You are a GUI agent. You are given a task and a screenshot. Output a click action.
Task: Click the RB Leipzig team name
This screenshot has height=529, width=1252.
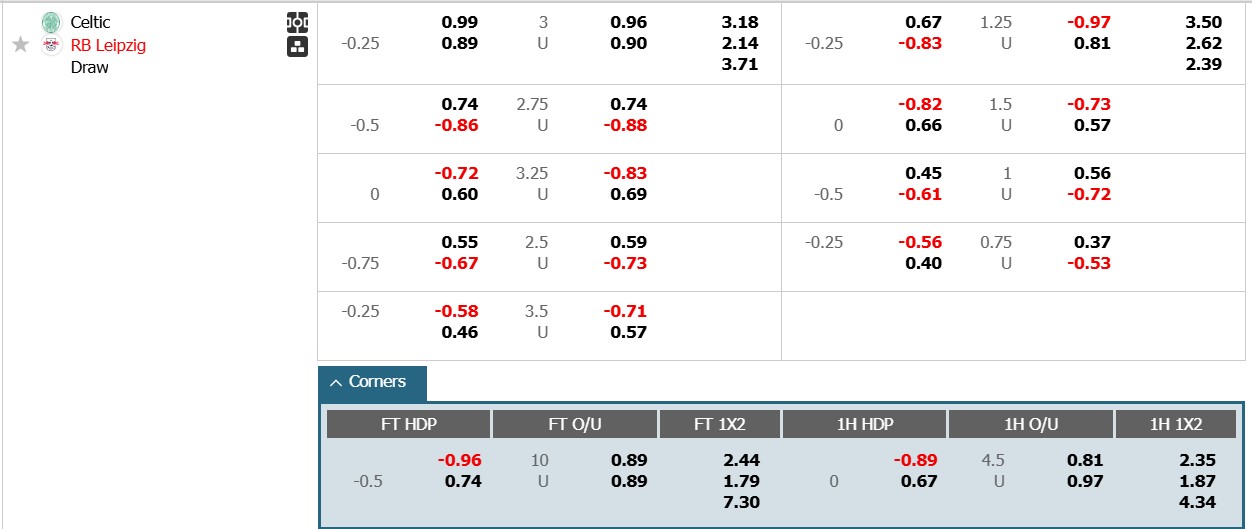tap(108, 45)
